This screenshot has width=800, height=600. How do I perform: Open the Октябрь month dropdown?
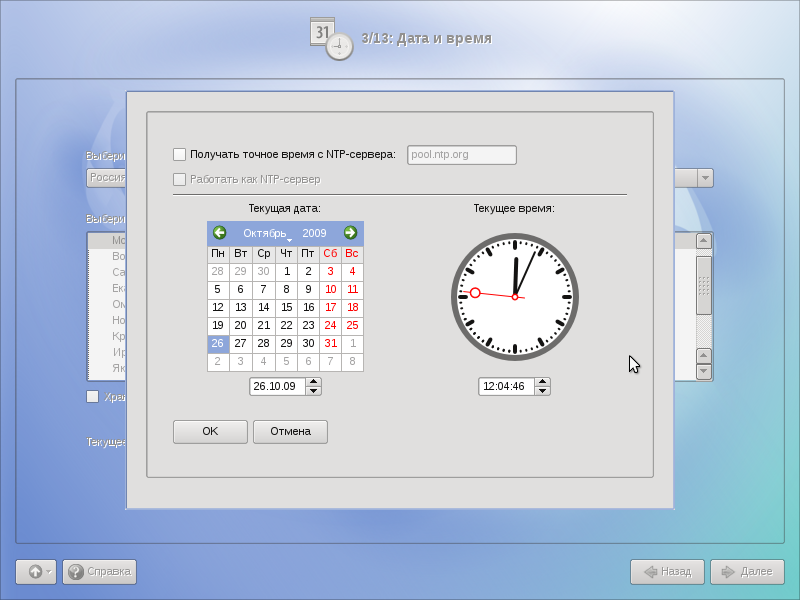266,233
